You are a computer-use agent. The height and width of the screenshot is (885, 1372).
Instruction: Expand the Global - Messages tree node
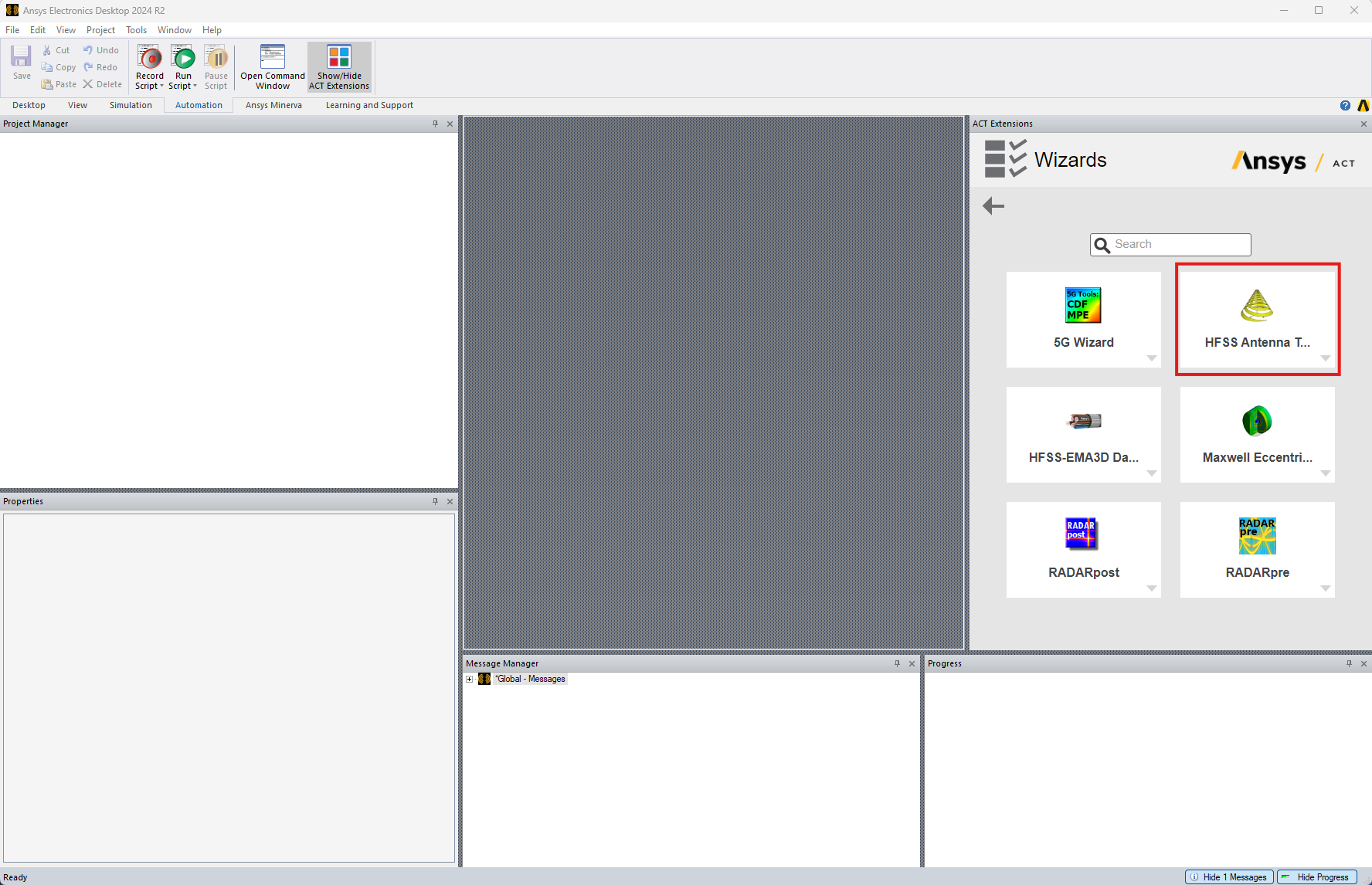tap(469, 679)
